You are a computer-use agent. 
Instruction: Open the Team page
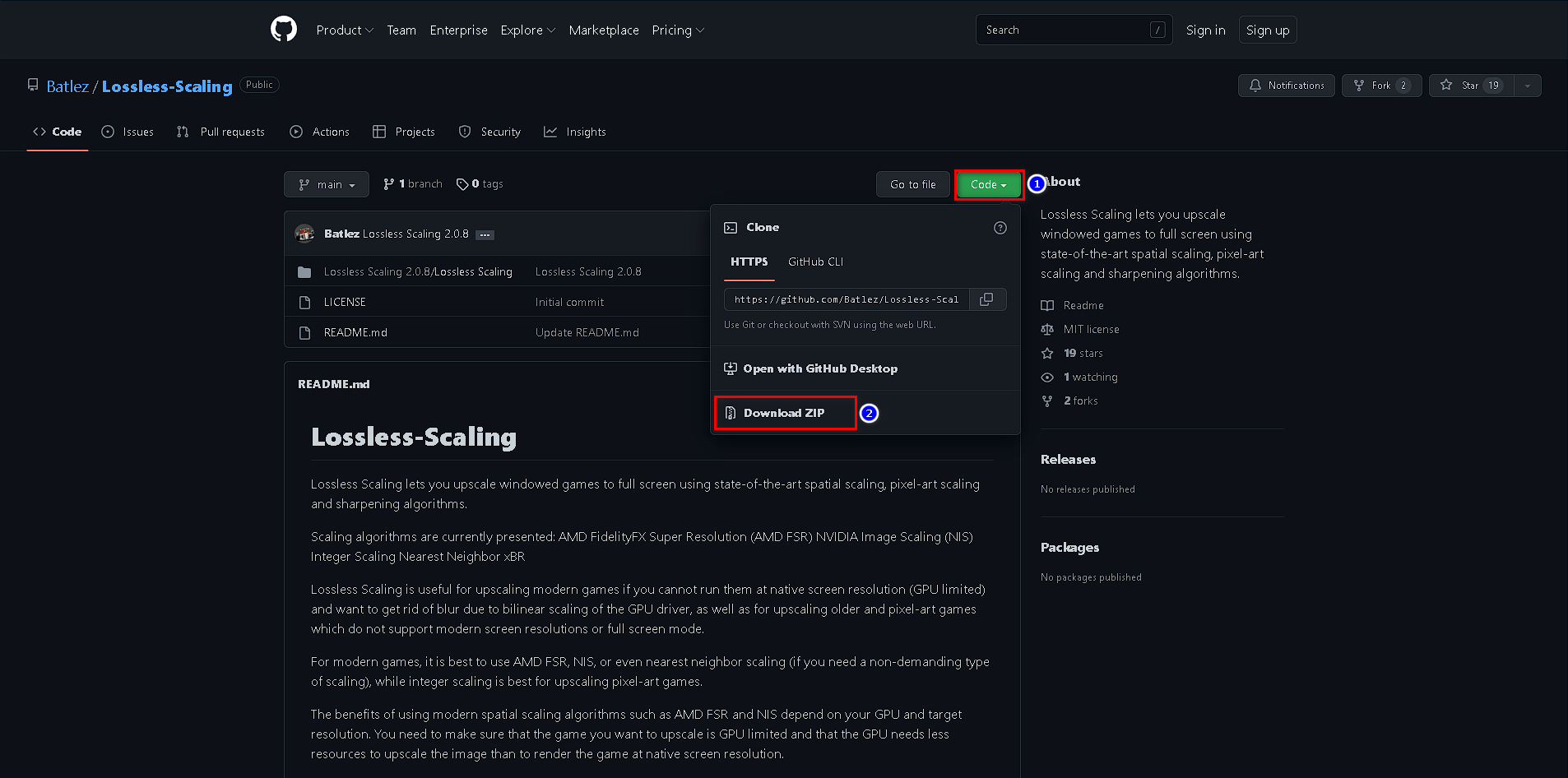401,30
